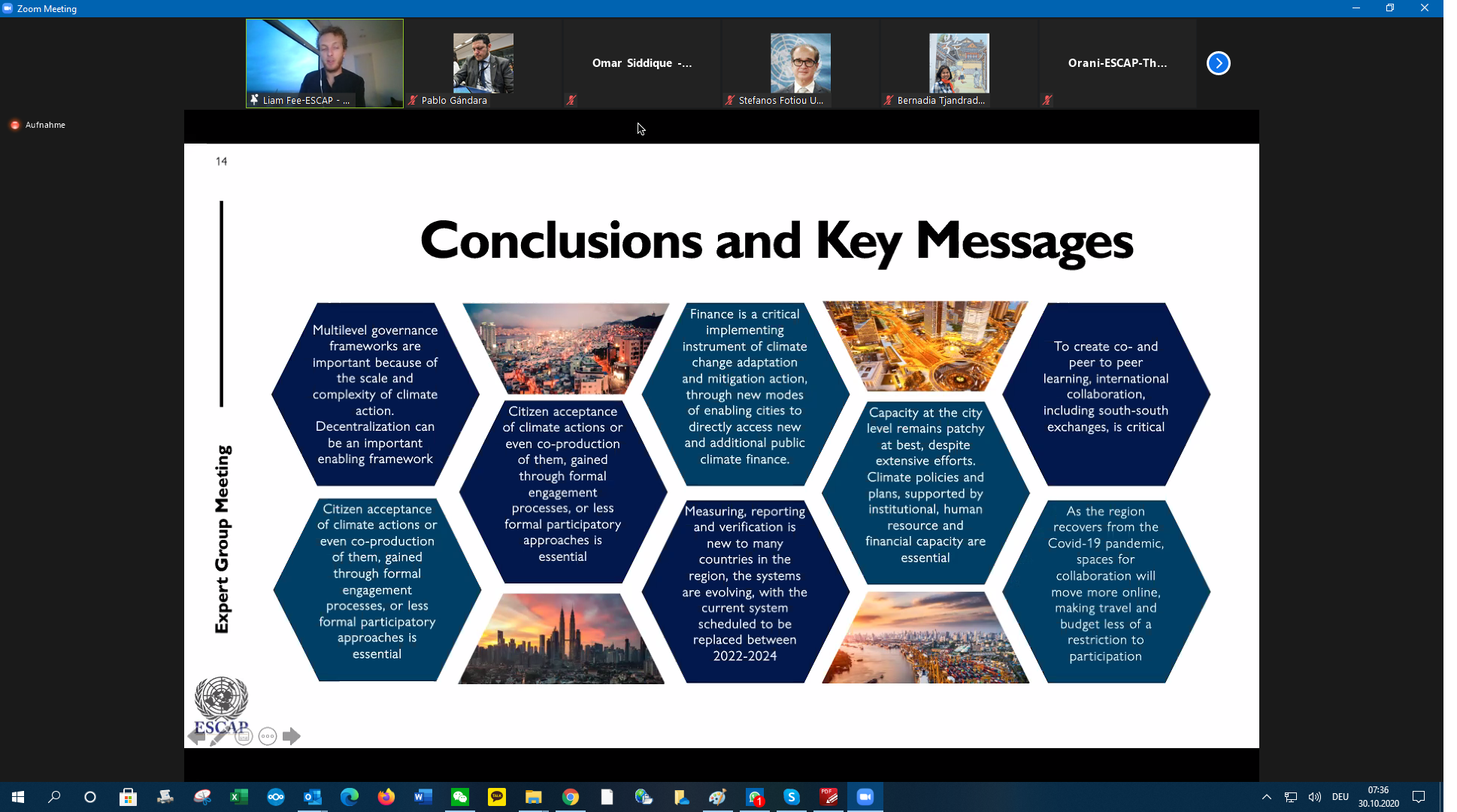Image resolution: width=1457 pixels, height=812 pixels.
Task: Click the slideshow pen annotation tool
Action: click(x=219, y=737)
